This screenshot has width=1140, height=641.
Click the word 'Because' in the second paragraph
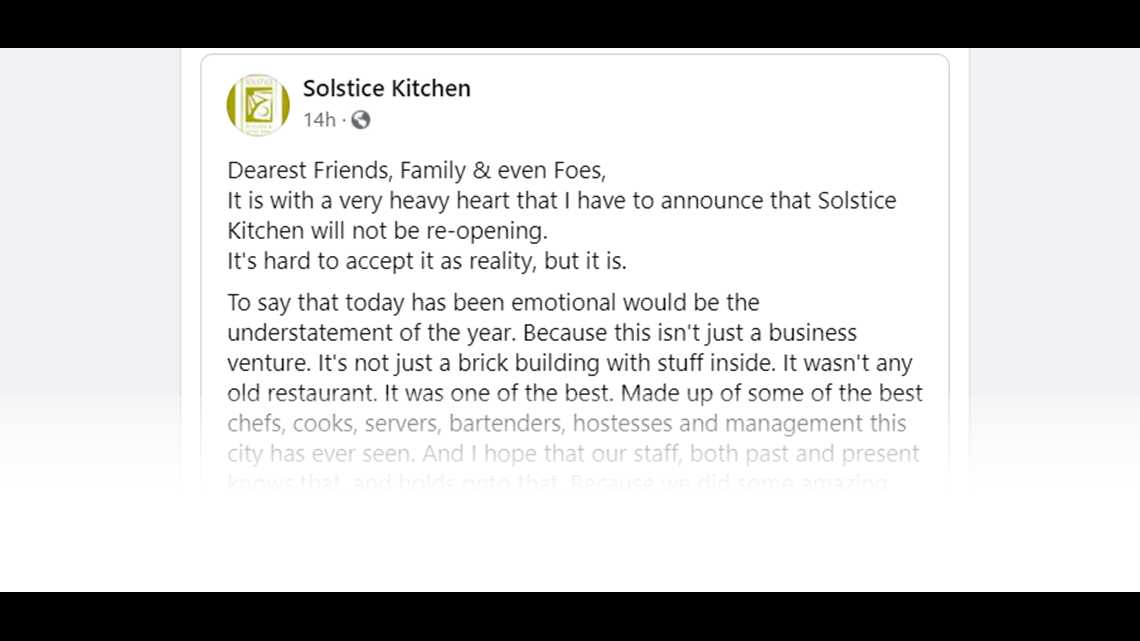click(x=565, y=333)
